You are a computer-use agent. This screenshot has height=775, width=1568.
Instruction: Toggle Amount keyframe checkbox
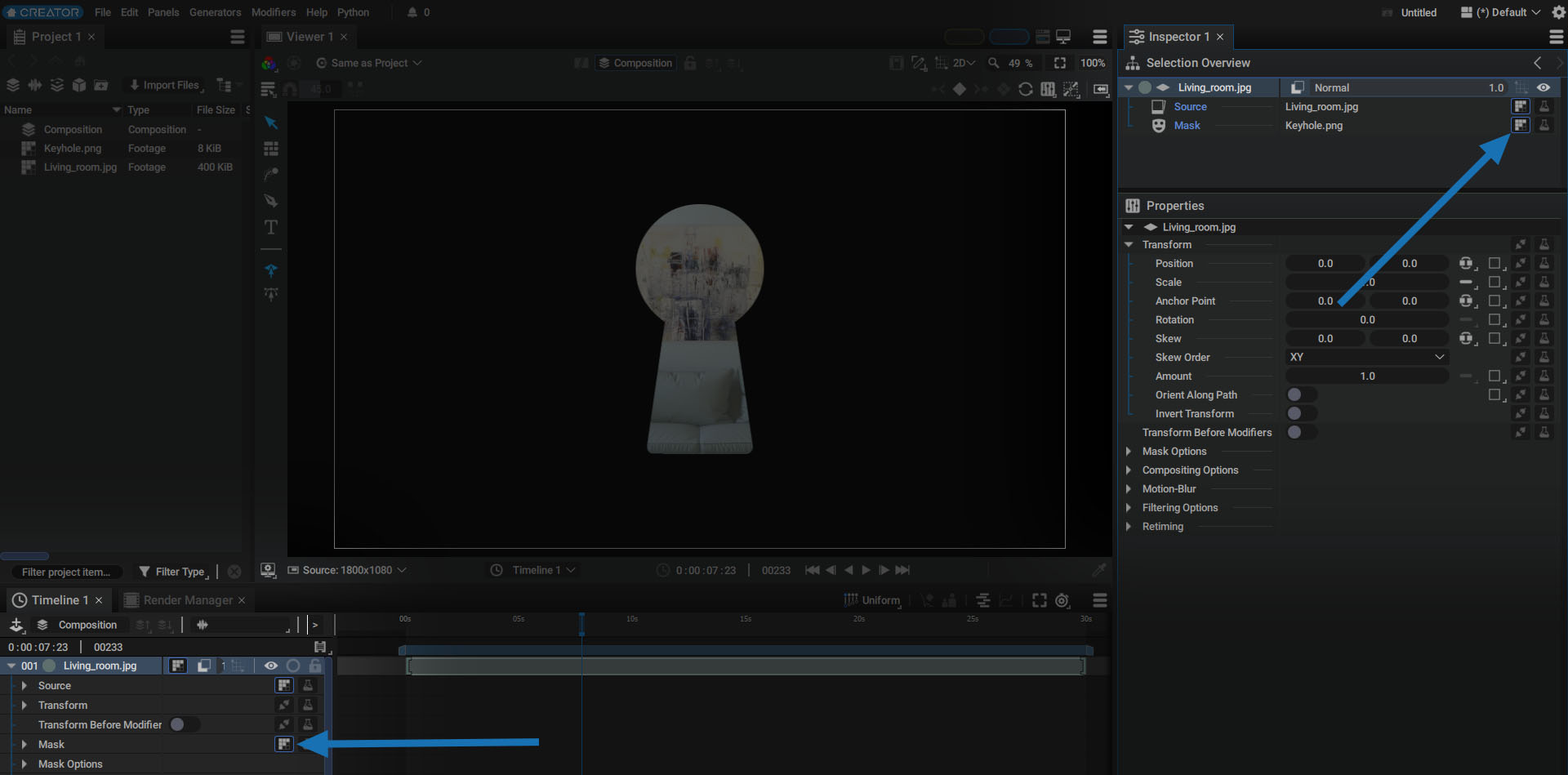(1494, 376)
